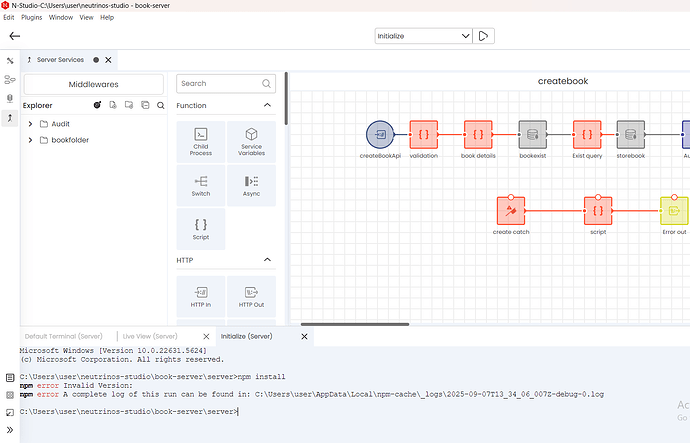Create a new folder in Explorer
690x443 pixels.
[129, 105]
